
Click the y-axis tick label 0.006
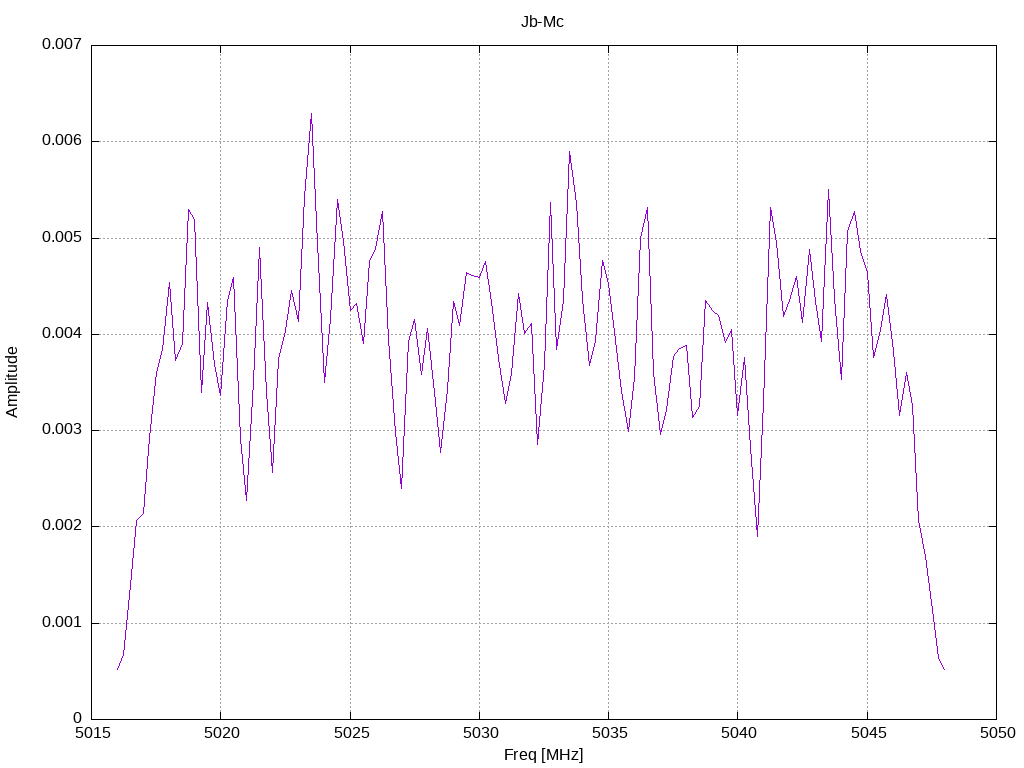[62, 140]
